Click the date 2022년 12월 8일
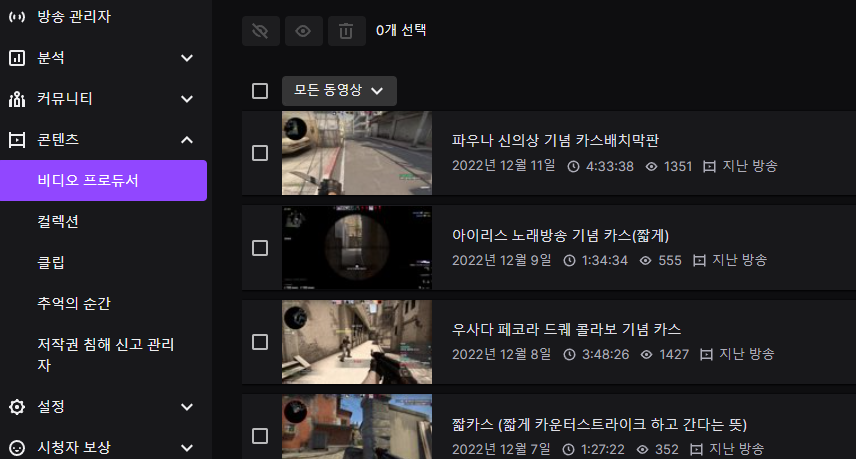The width and height of the screenshot is (856, 459). (x=501, y=354)
